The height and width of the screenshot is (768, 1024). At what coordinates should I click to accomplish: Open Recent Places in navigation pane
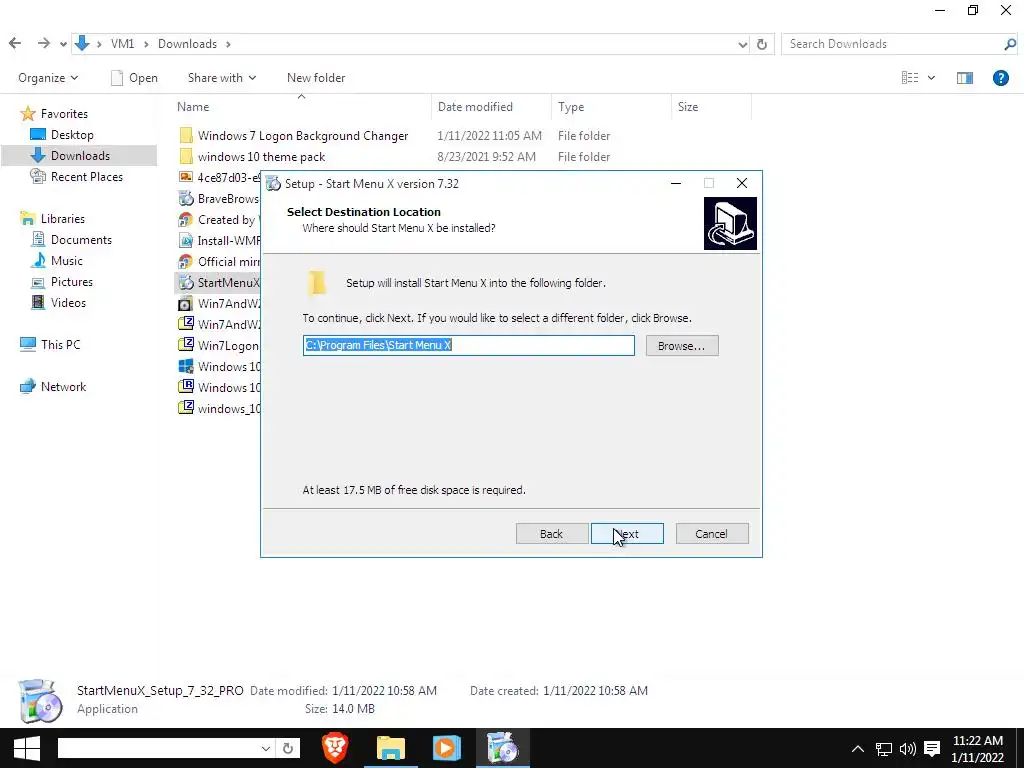(87, 176)
